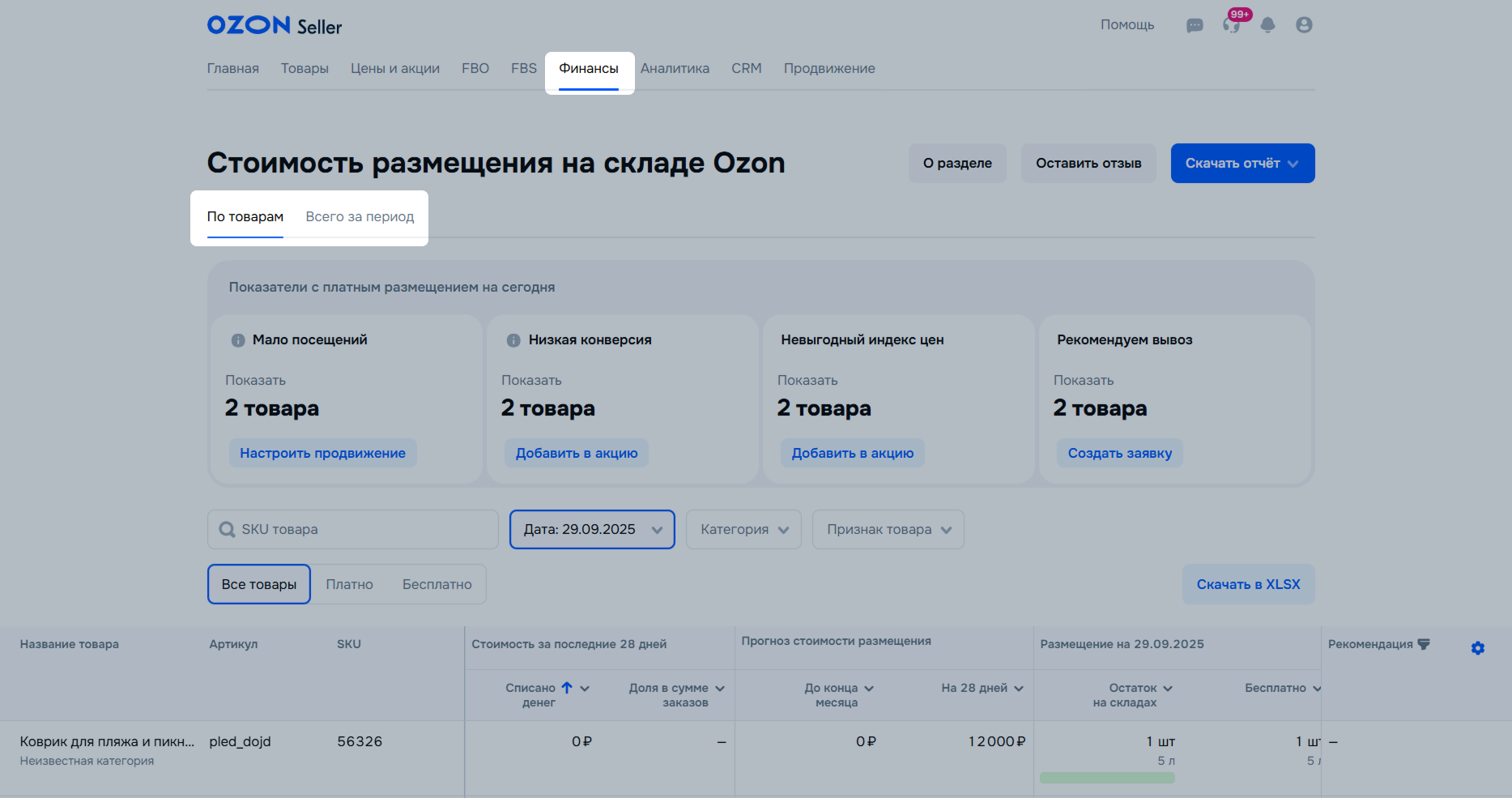Click the table settings gear icon
This screenshot has height=798, width=1512.
(x=1478, y=648)
